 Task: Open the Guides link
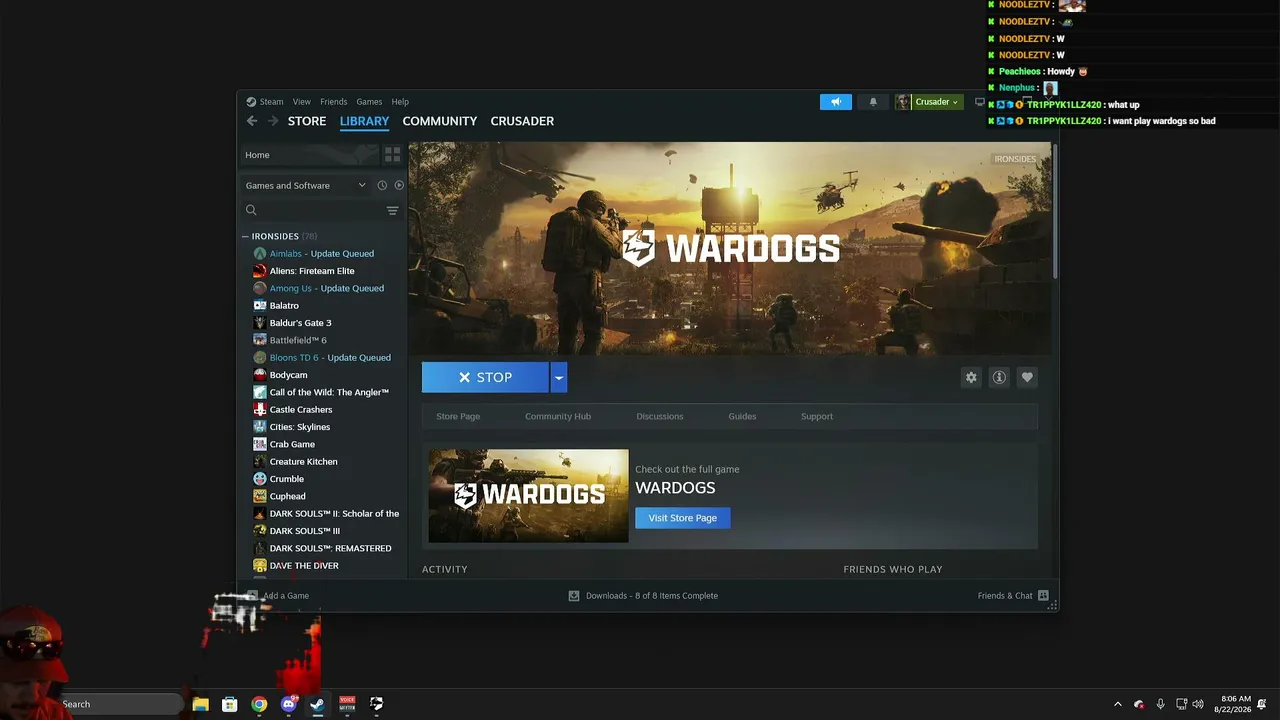coord(742,416)
